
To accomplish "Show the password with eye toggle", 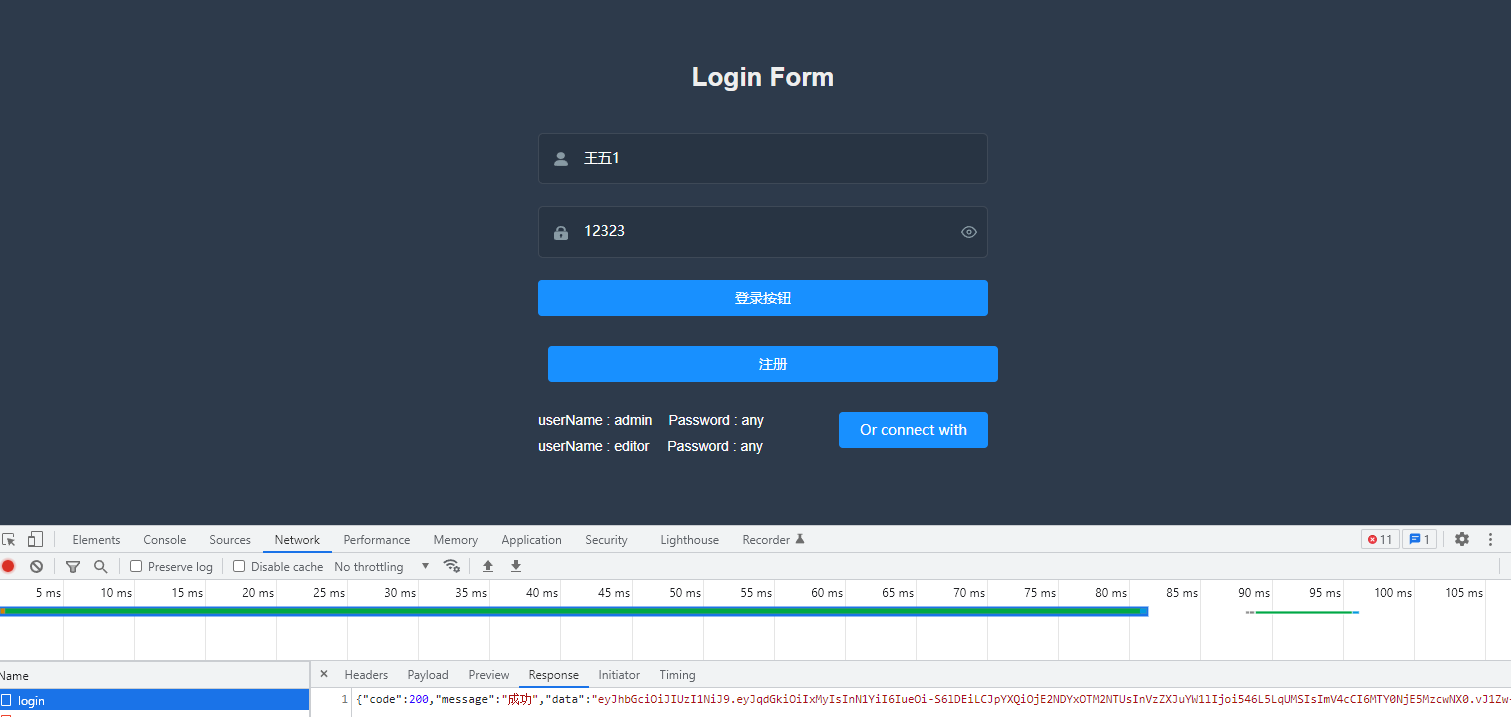I will (968, 231).
